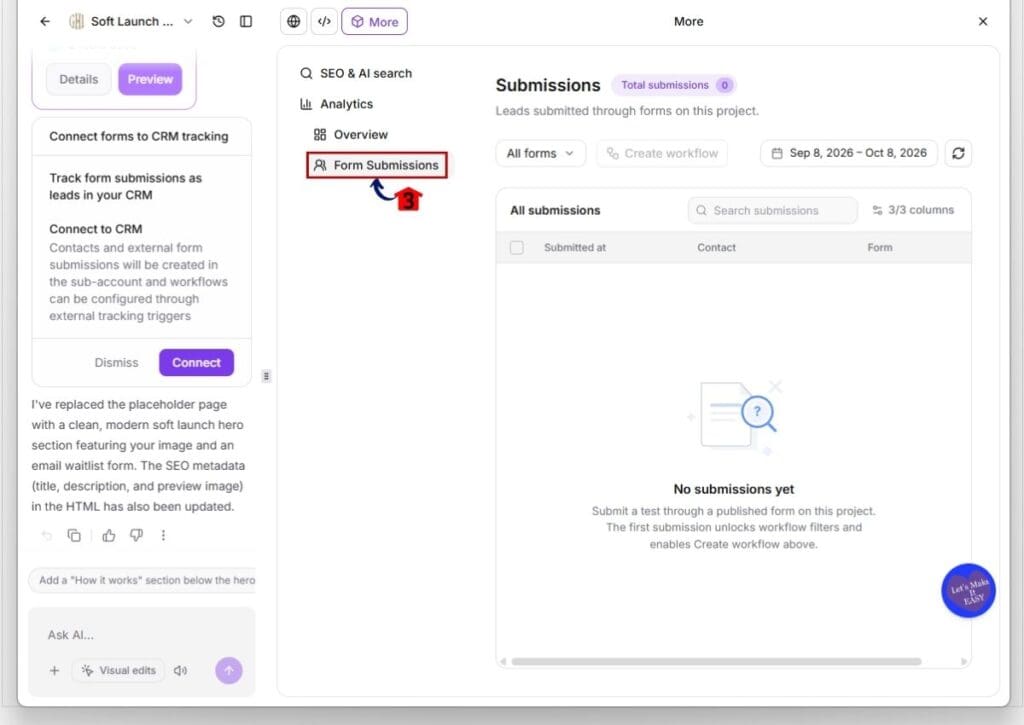Enable Visual edits mode

(119, 671)
